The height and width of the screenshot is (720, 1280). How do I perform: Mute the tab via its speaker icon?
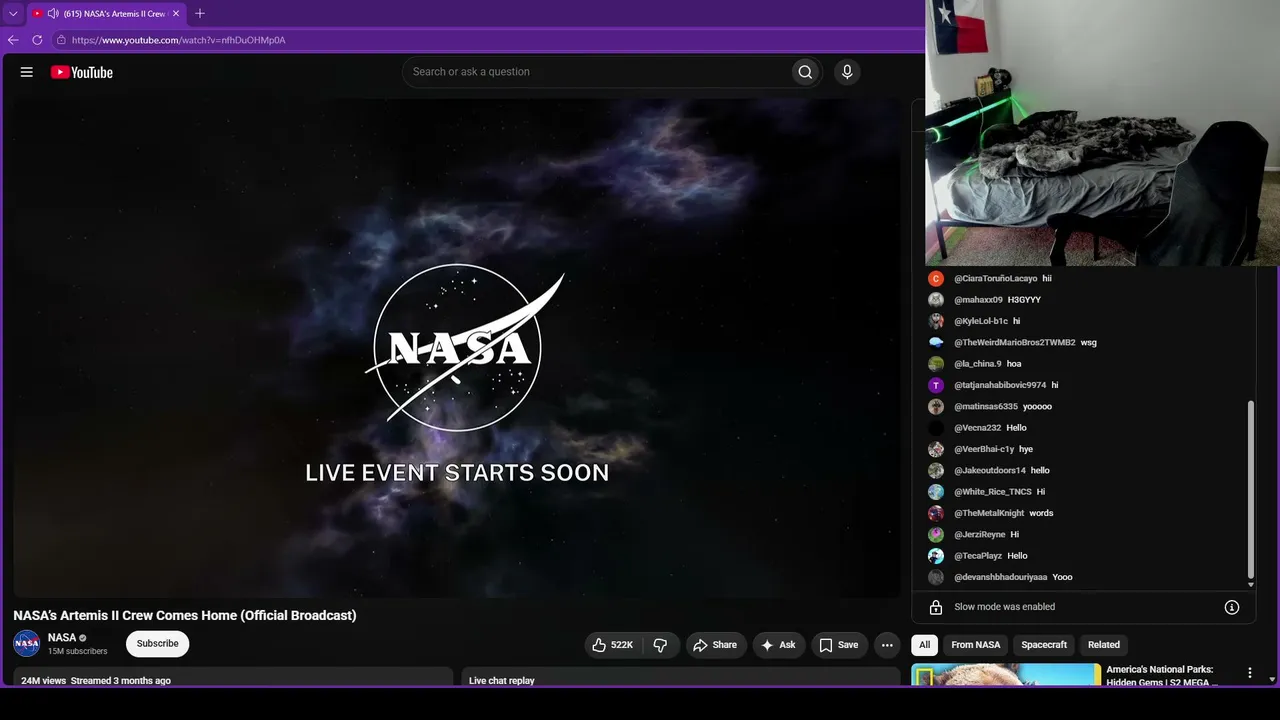point(52,14)
